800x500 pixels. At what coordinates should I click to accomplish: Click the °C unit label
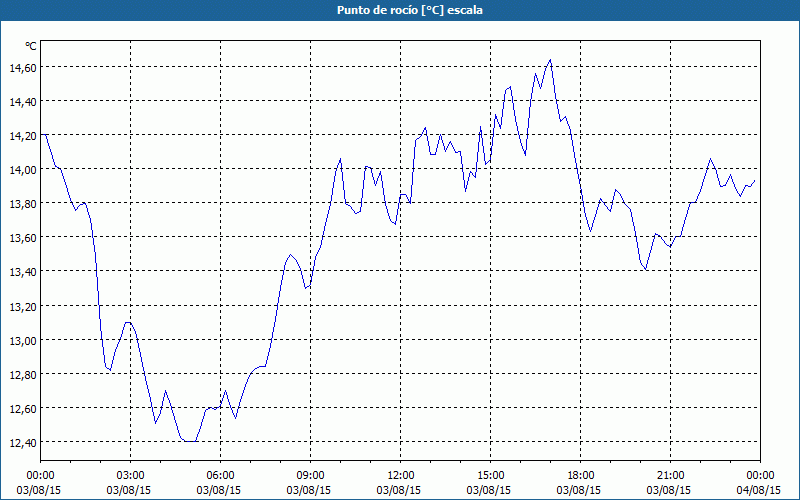(31, 46)
